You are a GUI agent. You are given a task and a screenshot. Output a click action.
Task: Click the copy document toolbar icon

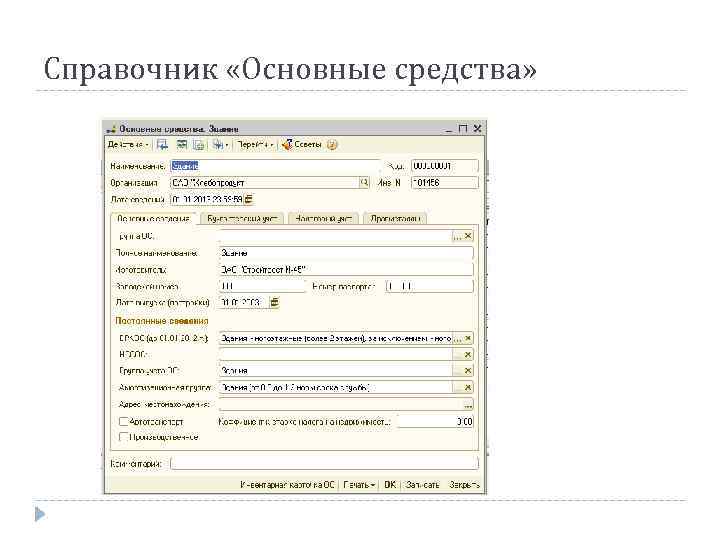click(x=198, y=145)
